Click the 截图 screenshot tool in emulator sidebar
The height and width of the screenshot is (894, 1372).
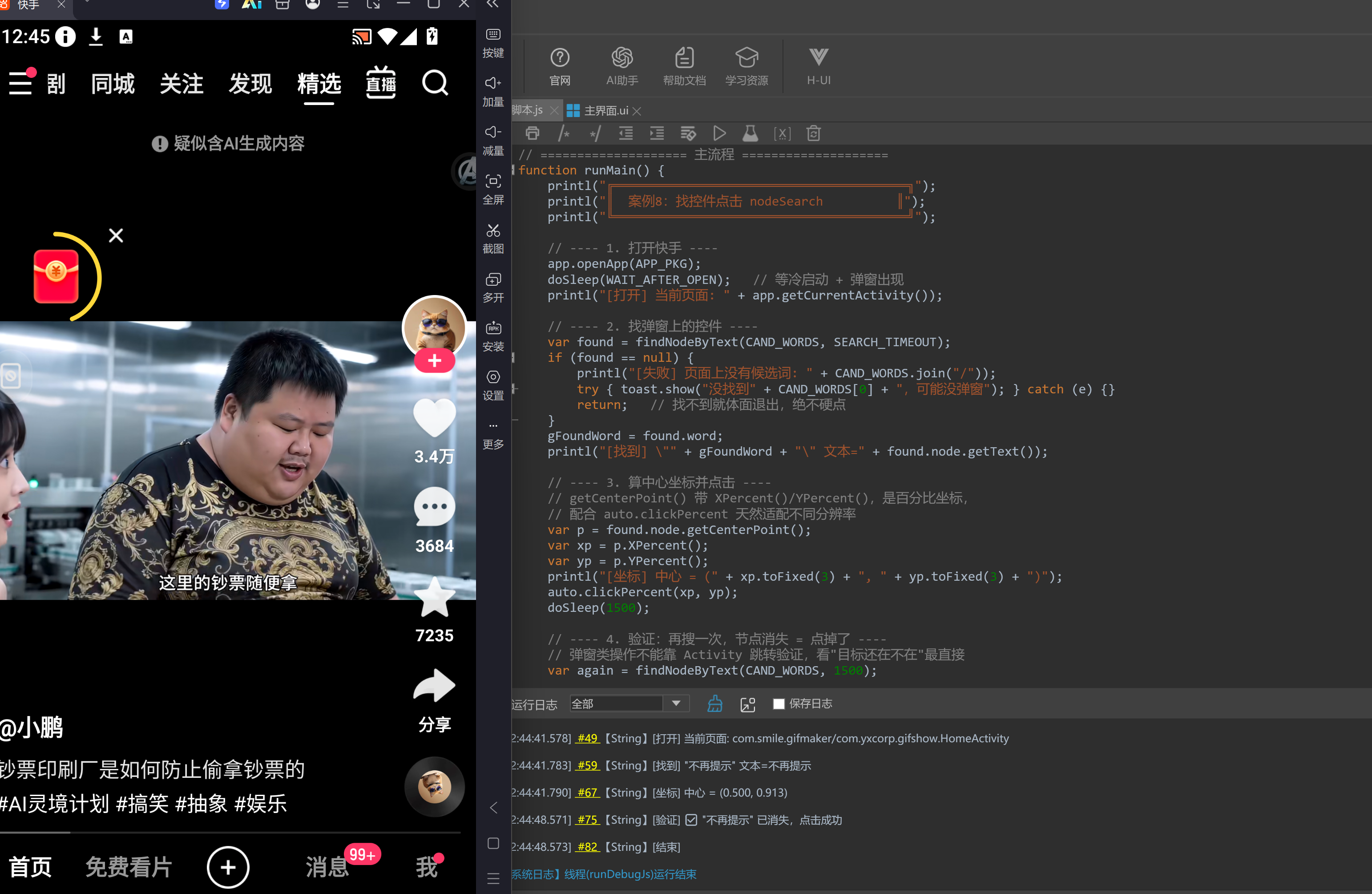pyautogui.click(x=493, y=239)
